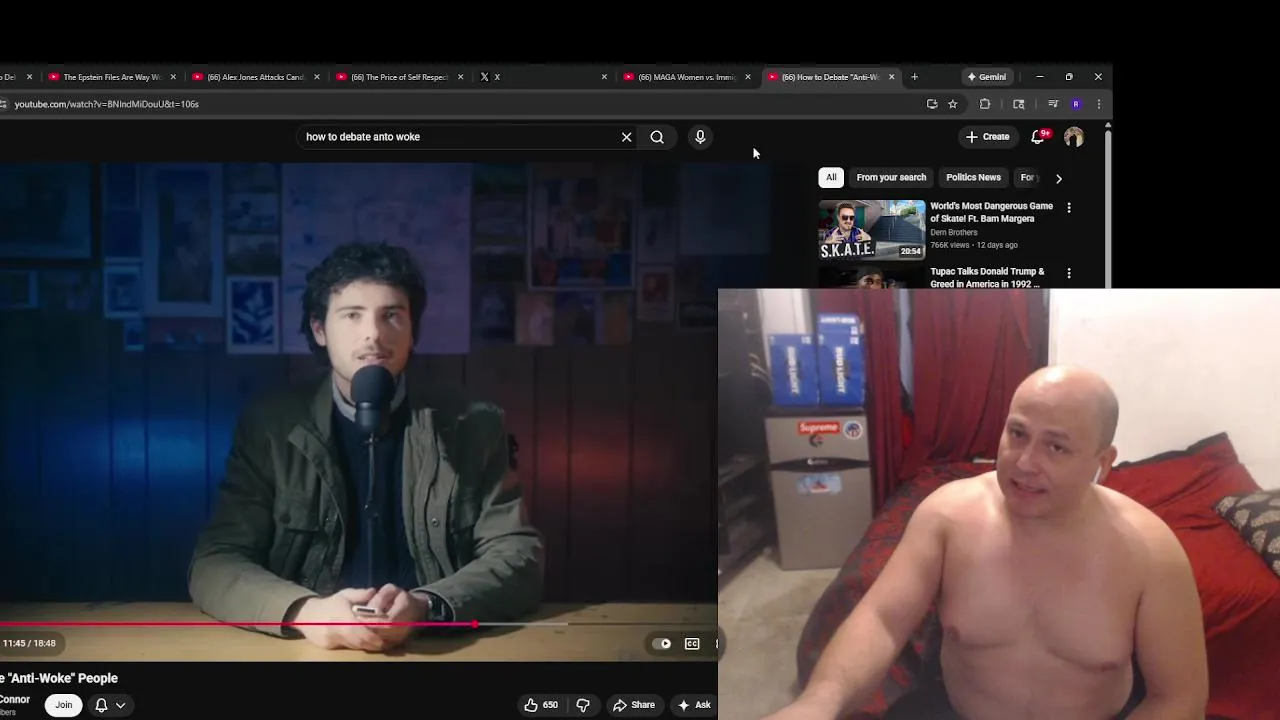Click the media control icon in Chrome toolbar
This screenshot has height=720, width=1280.
(x=1053, y=104)
